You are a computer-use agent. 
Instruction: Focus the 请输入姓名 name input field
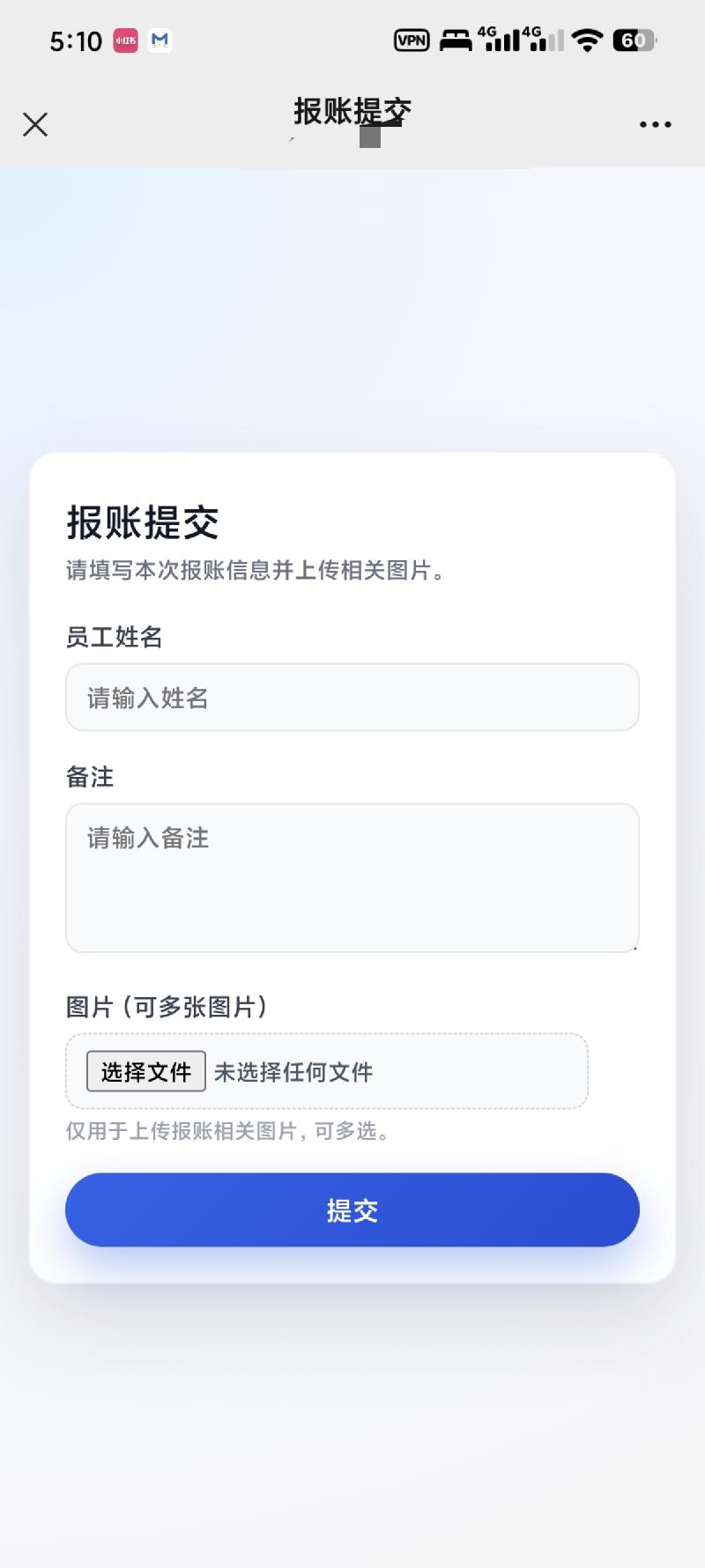[x=352, y=697]
